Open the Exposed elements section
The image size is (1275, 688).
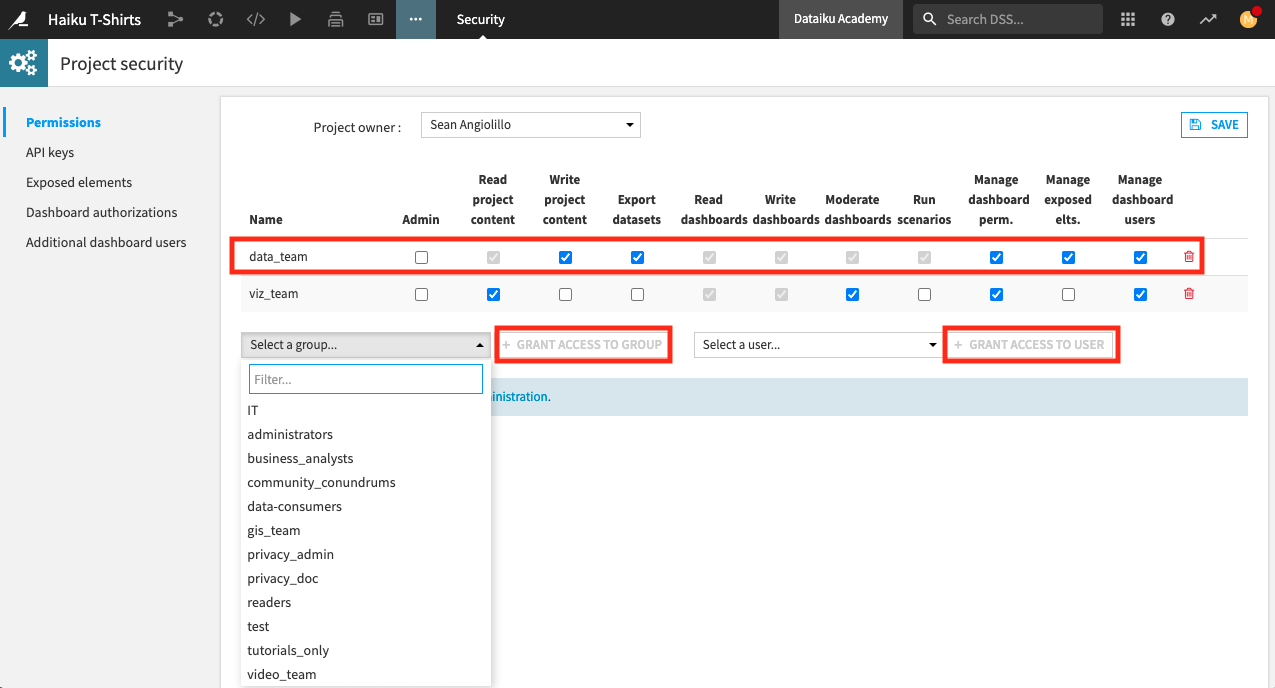[79, 182]
